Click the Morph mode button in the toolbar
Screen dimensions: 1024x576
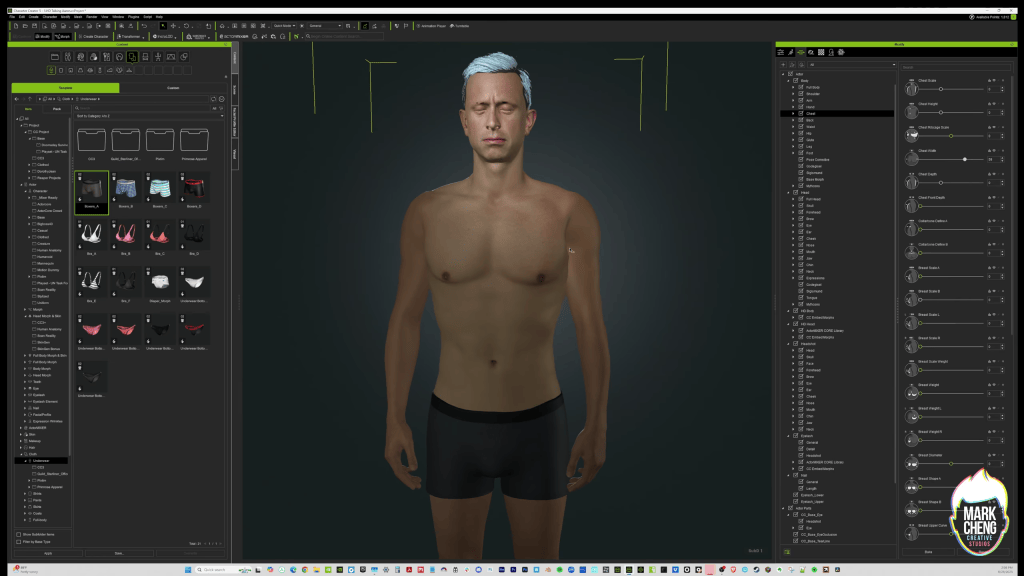tap(63, 37)
